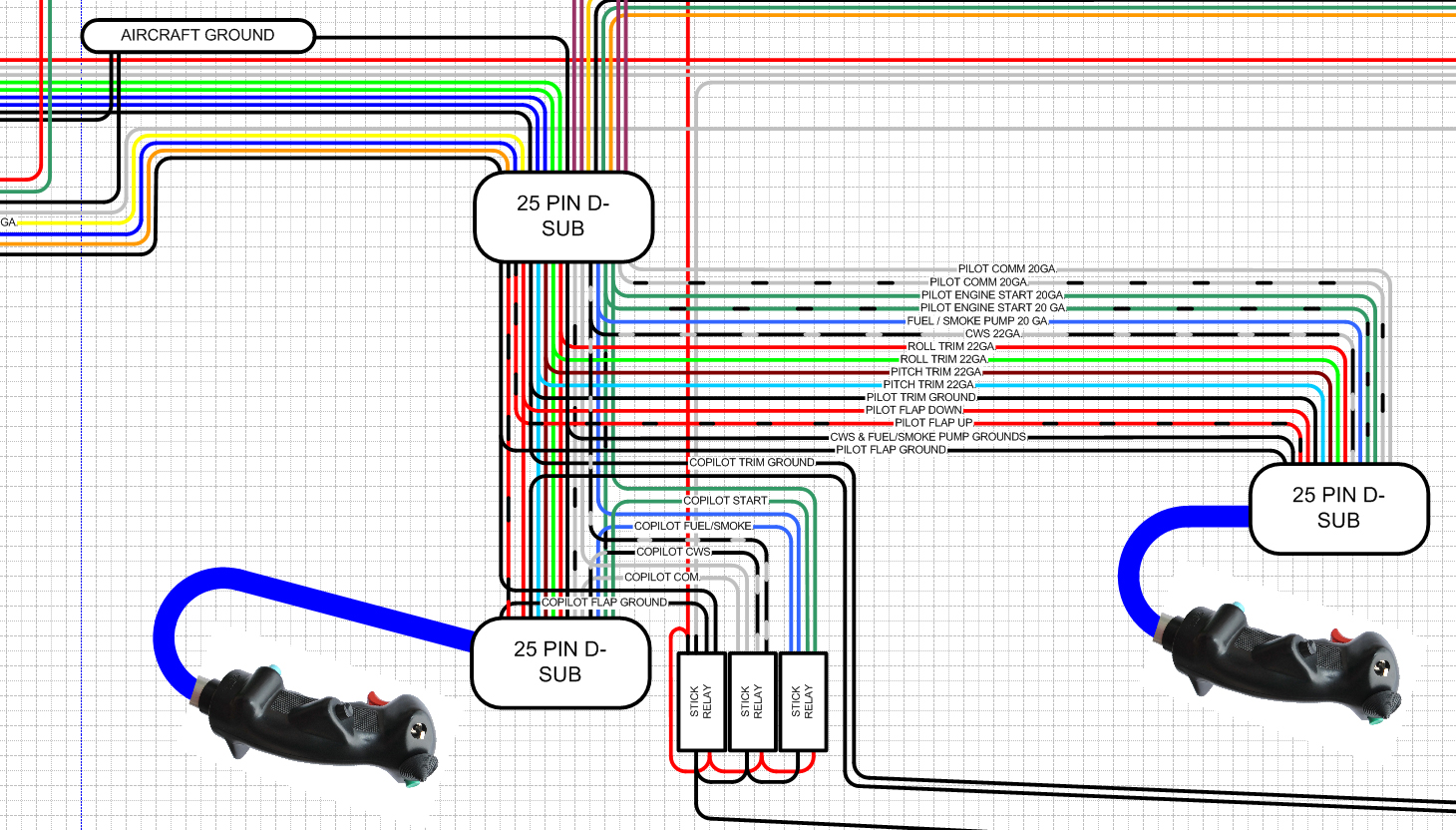The width and height of the screenshot is (1456, 830).
Task: Select the left control stick grip image
Action: click(319, 718)
